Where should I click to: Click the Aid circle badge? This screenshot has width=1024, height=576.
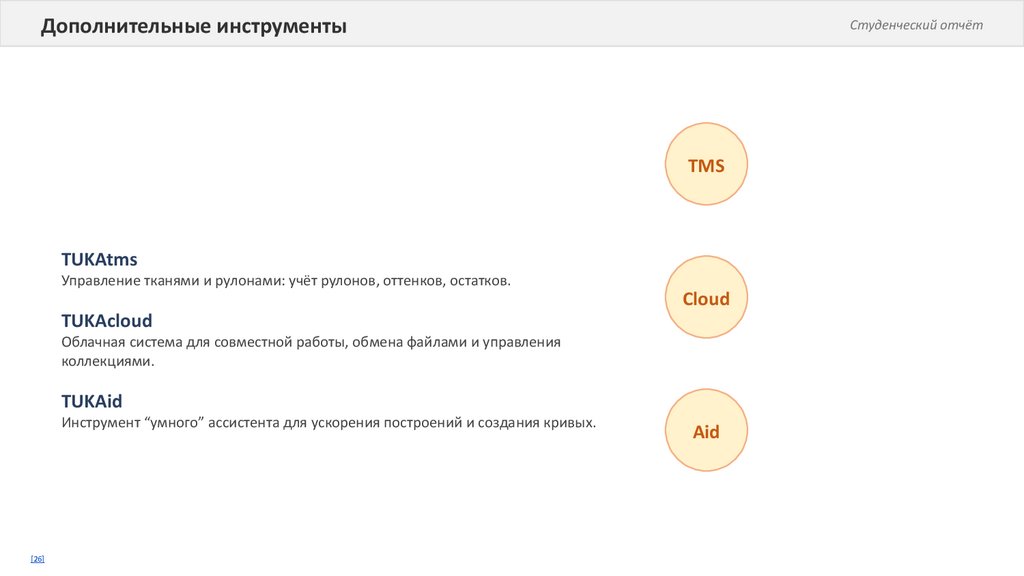[x=706, y=432]
